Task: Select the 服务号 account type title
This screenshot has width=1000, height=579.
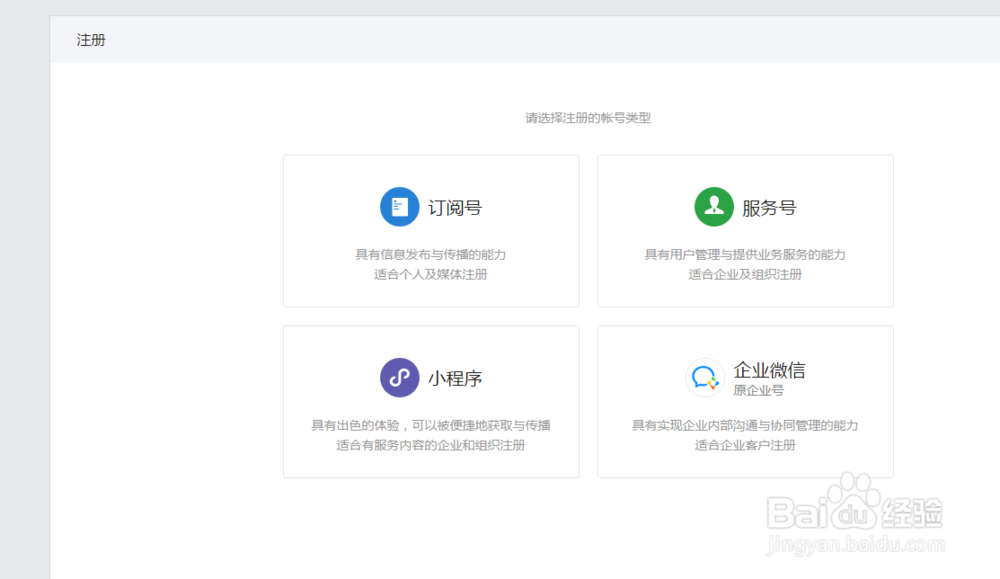Action: [x=769, y=208]
